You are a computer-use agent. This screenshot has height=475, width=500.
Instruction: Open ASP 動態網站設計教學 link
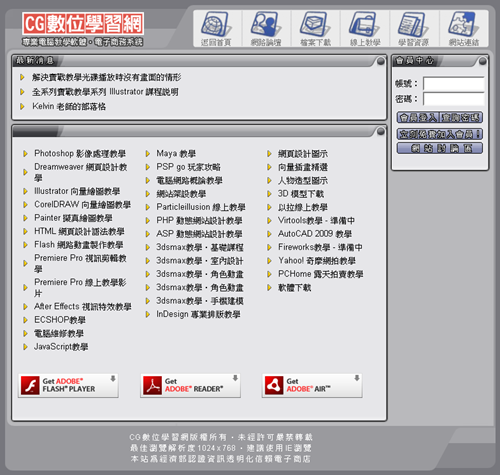point(199,234)
